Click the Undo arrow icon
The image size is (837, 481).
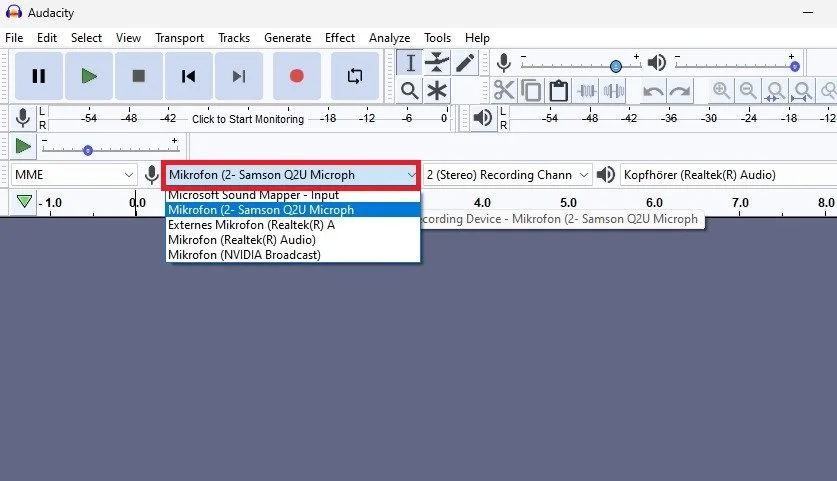coord(653,91)
